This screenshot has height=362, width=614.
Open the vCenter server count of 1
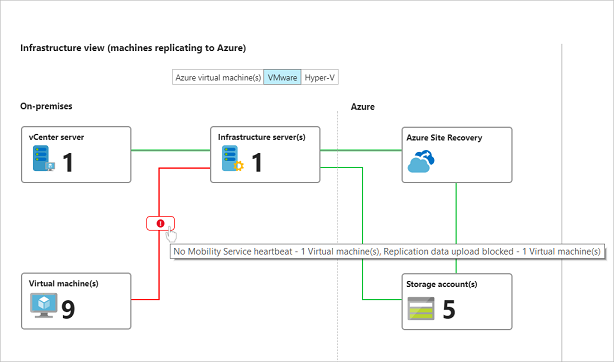click(x=68, y=163)
